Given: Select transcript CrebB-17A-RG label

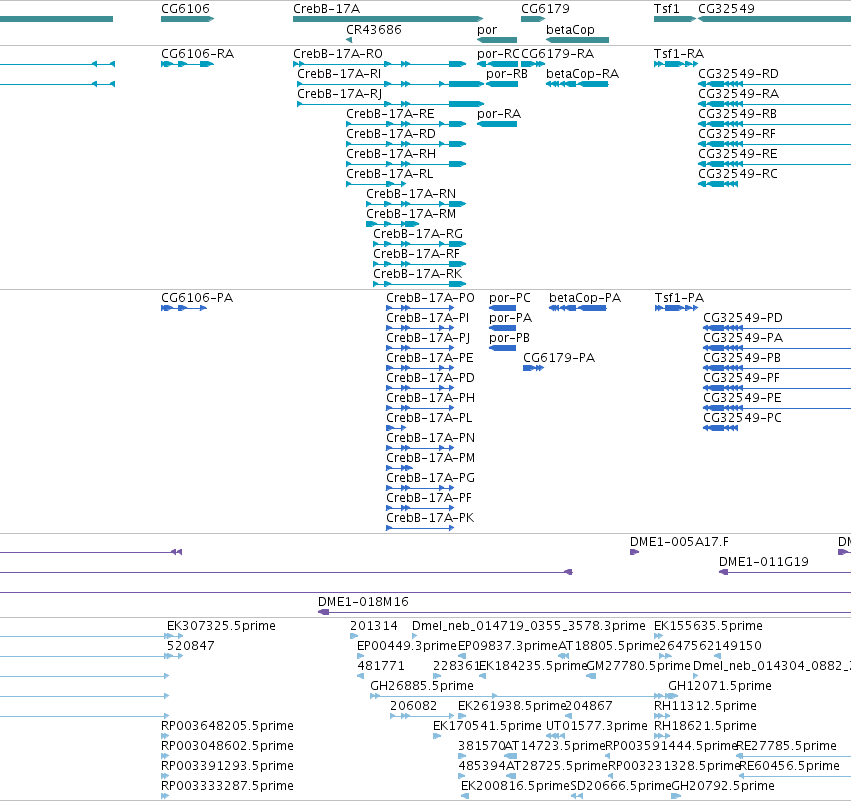Looking at the screenshot, I should point(418,234).
